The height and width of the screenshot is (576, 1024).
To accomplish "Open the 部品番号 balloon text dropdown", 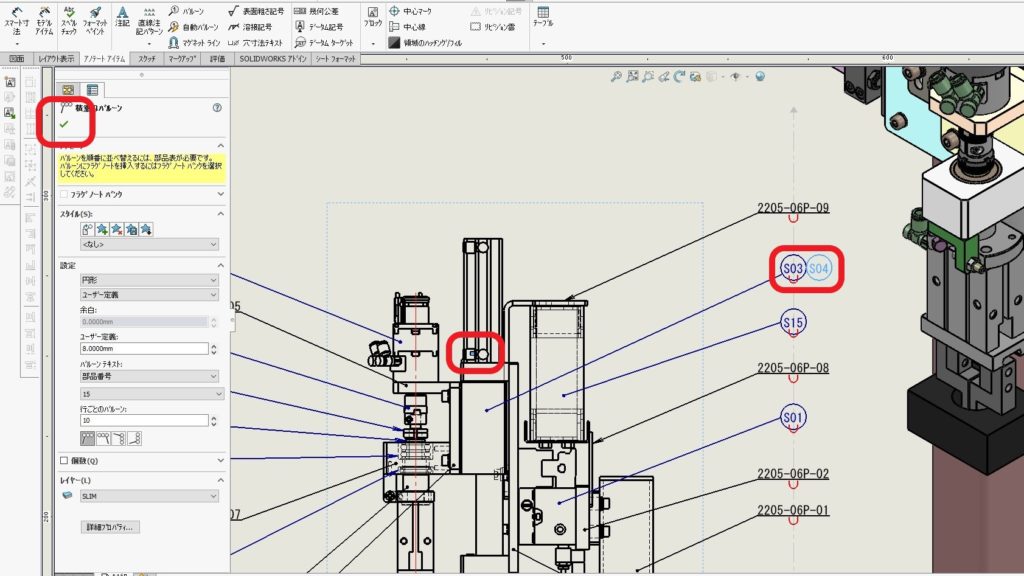I will (149, 376).
